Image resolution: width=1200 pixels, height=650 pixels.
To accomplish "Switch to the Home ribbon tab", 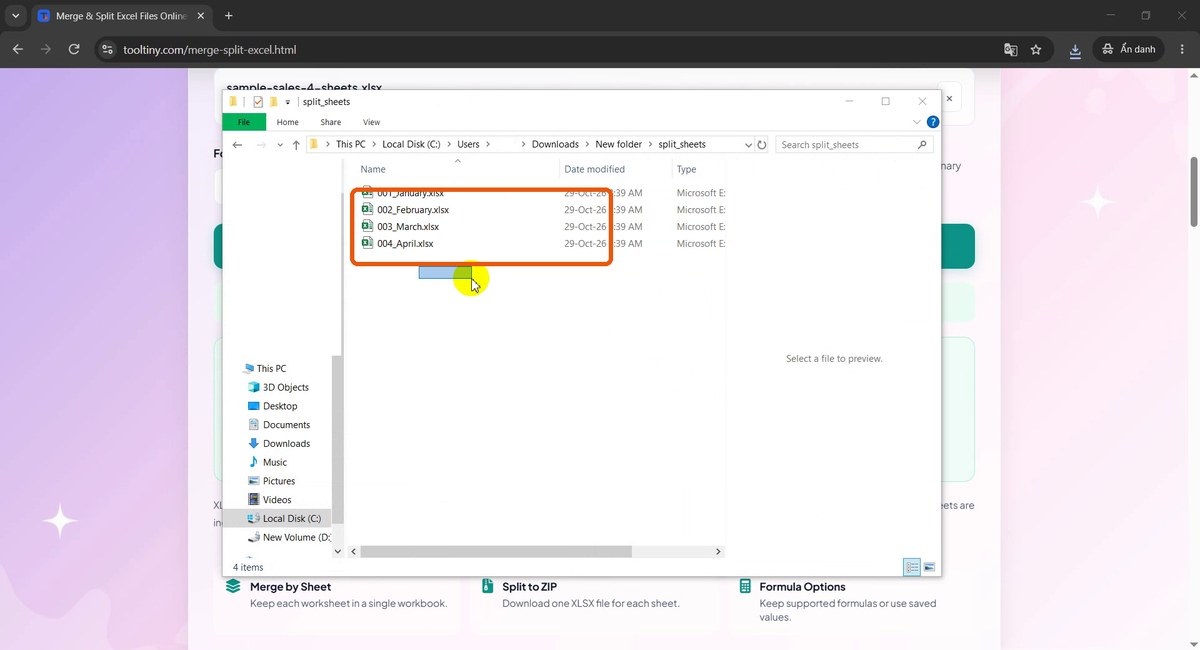I will 287,122.
